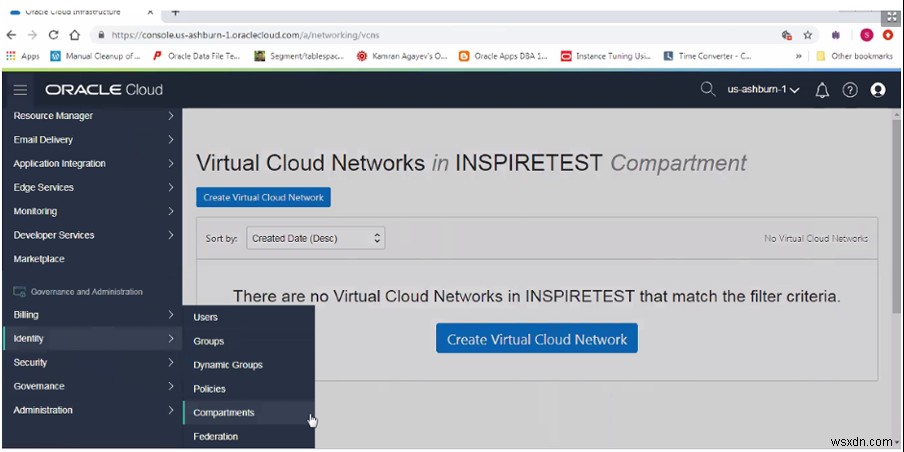This screenshot has height=452, width=904.
Task: Open Compartments in the Identity submenu
Action: click(x=248, y=413)
